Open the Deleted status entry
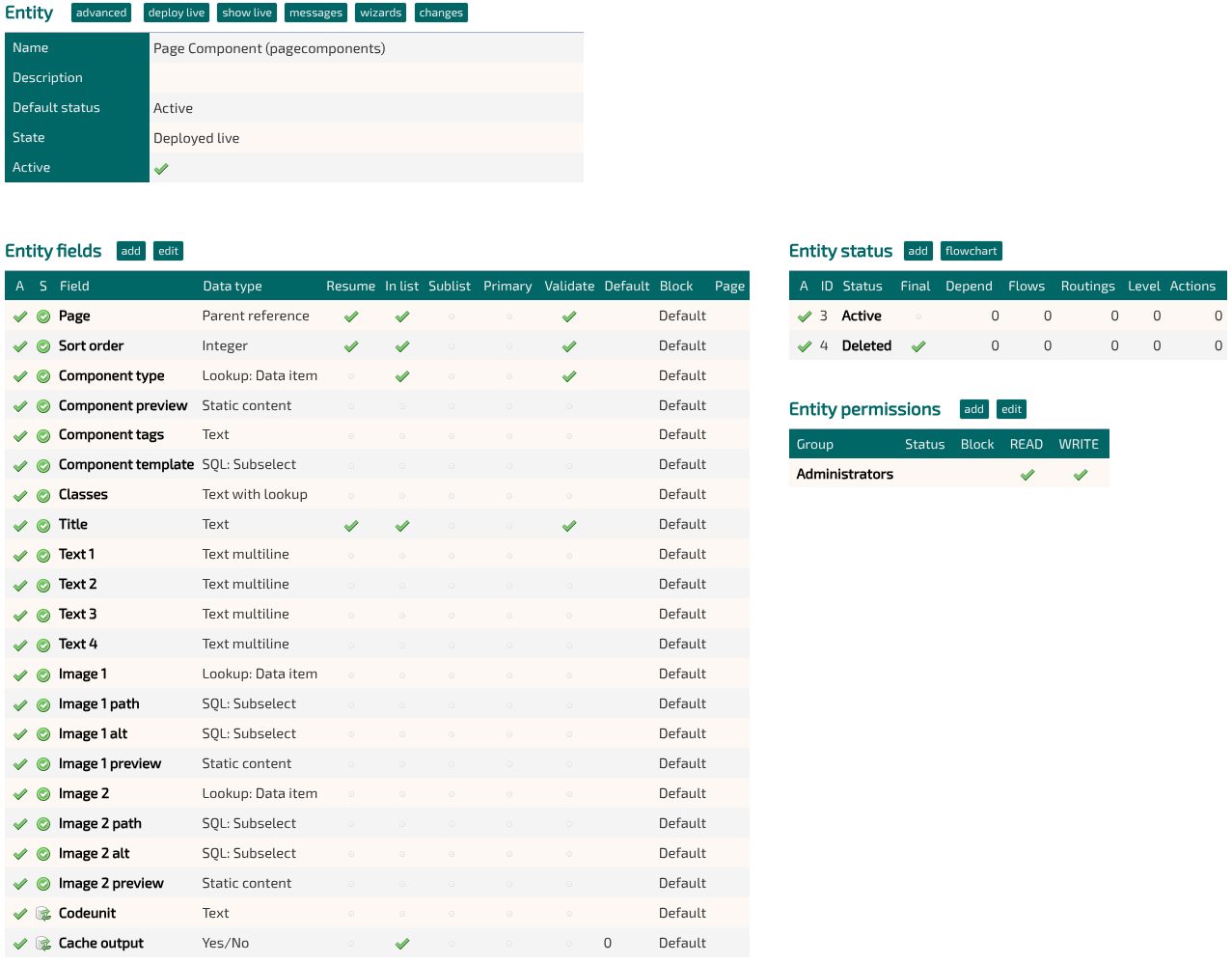 coord(866,346)
